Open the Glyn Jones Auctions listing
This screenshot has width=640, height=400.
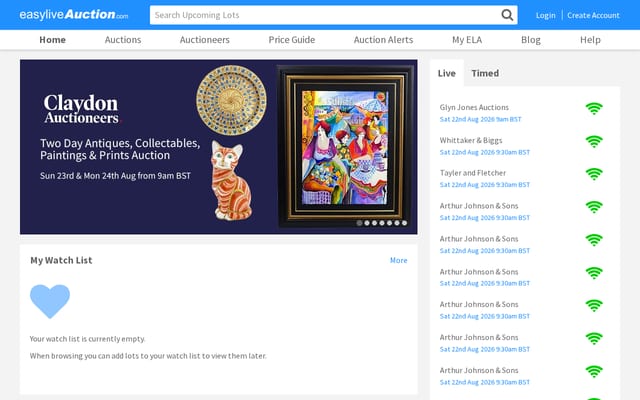click(474, 107)
